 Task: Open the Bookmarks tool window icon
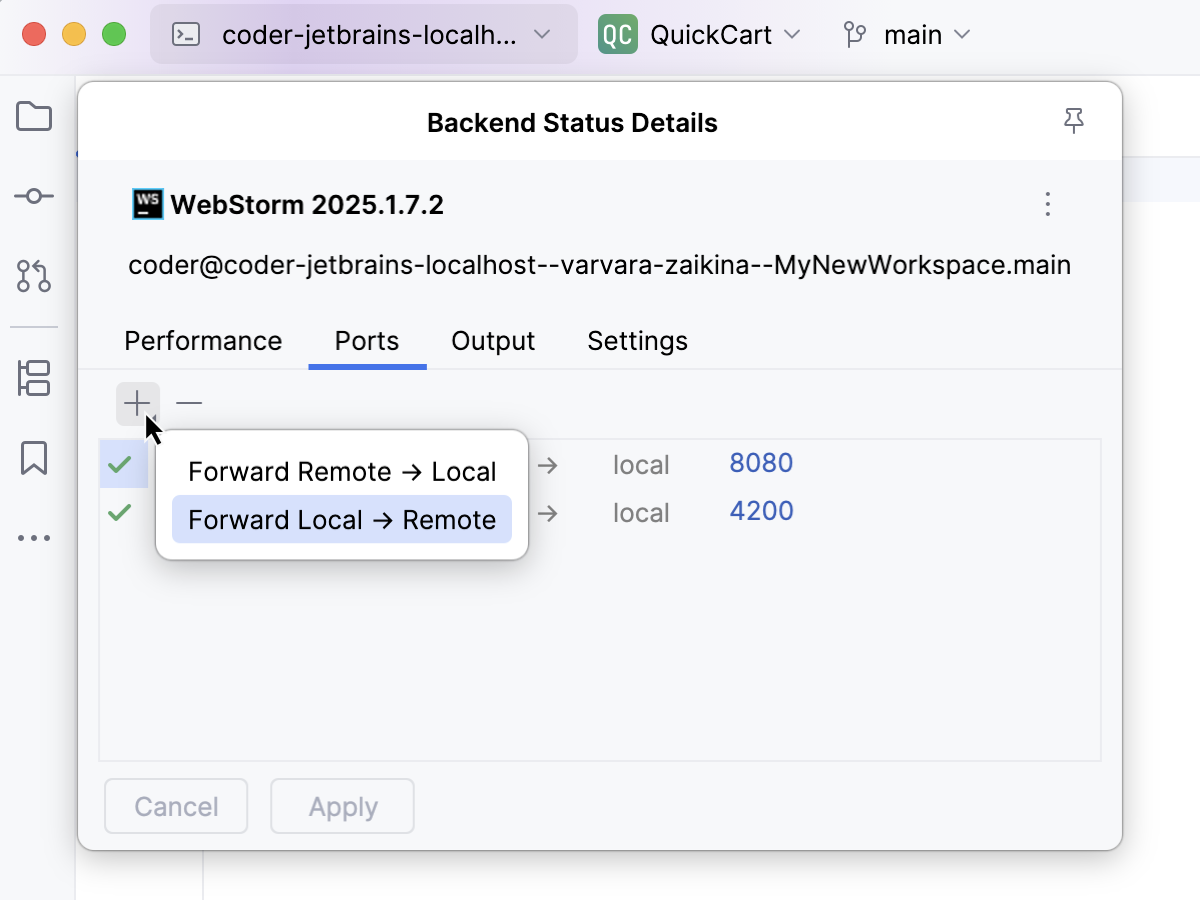pyautogui.click(x=34, y=458)
